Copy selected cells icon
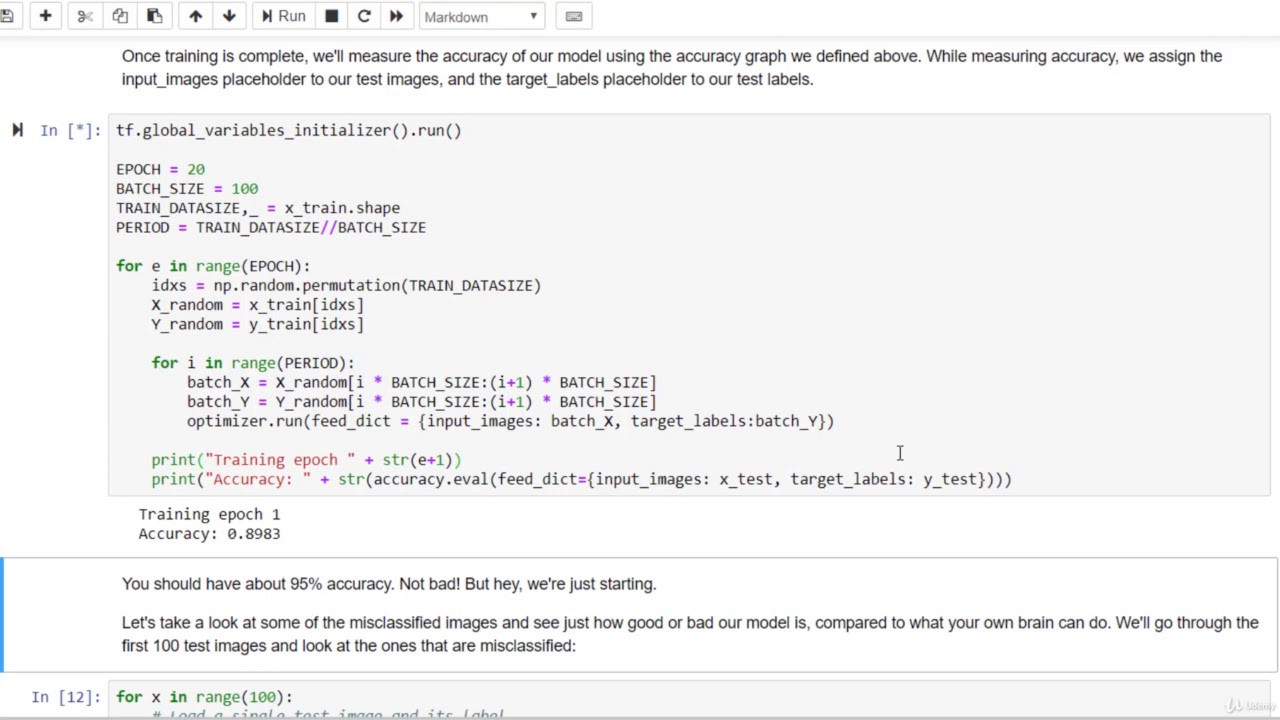The height and width of the screenshot is (720, 1280). pos(120,16)
